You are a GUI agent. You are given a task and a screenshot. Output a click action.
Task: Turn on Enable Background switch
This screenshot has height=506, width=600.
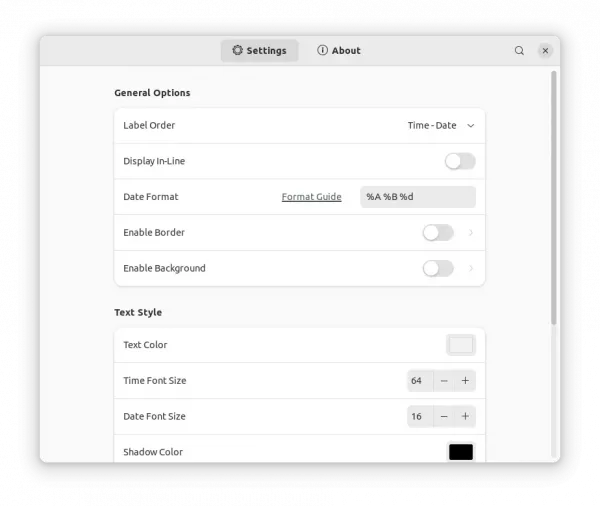[x=438, y=268]
